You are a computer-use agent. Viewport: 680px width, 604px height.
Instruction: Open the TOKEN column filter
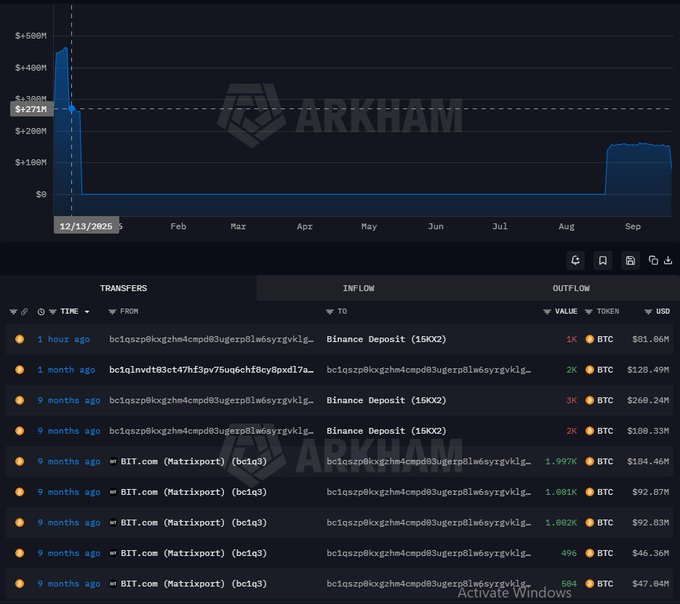[588, 311]
